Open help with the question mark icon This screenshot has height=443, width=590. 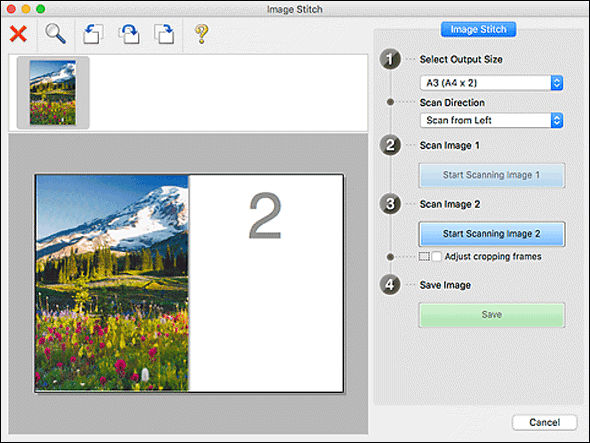click(202, 34)
